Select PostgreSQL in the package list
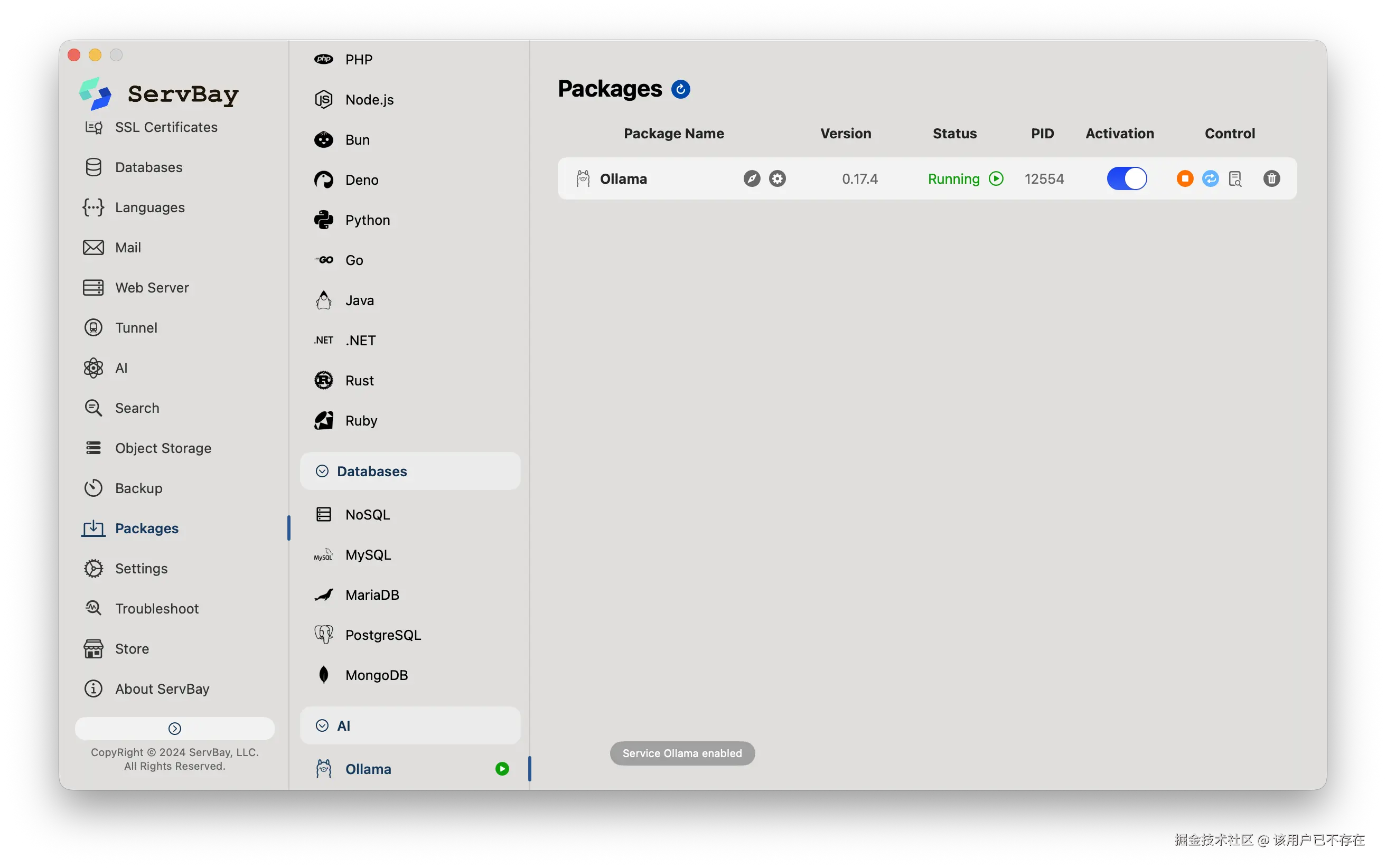 (383, 635)
